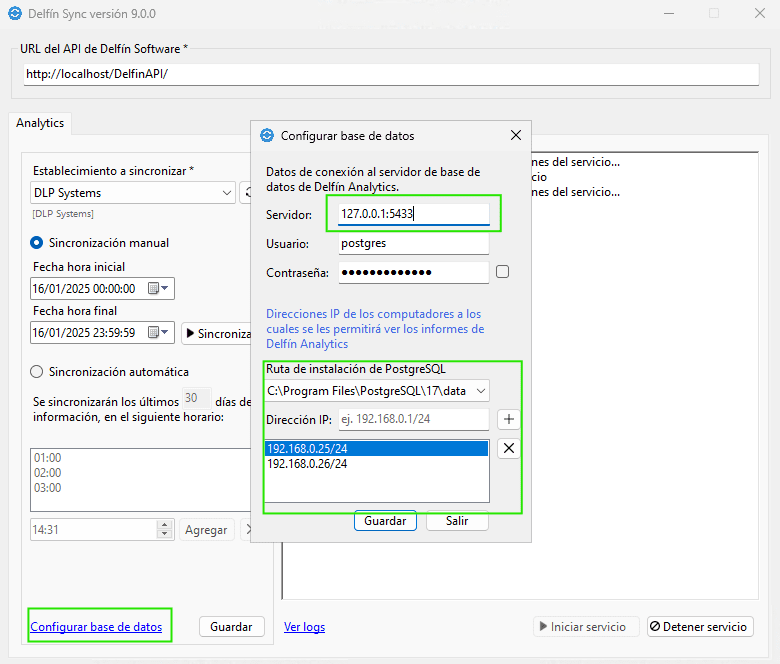Viewport: 780px width, 664px height.
Task: Increase the 14:31 time with up arrow
Action: tap(165, 525)
